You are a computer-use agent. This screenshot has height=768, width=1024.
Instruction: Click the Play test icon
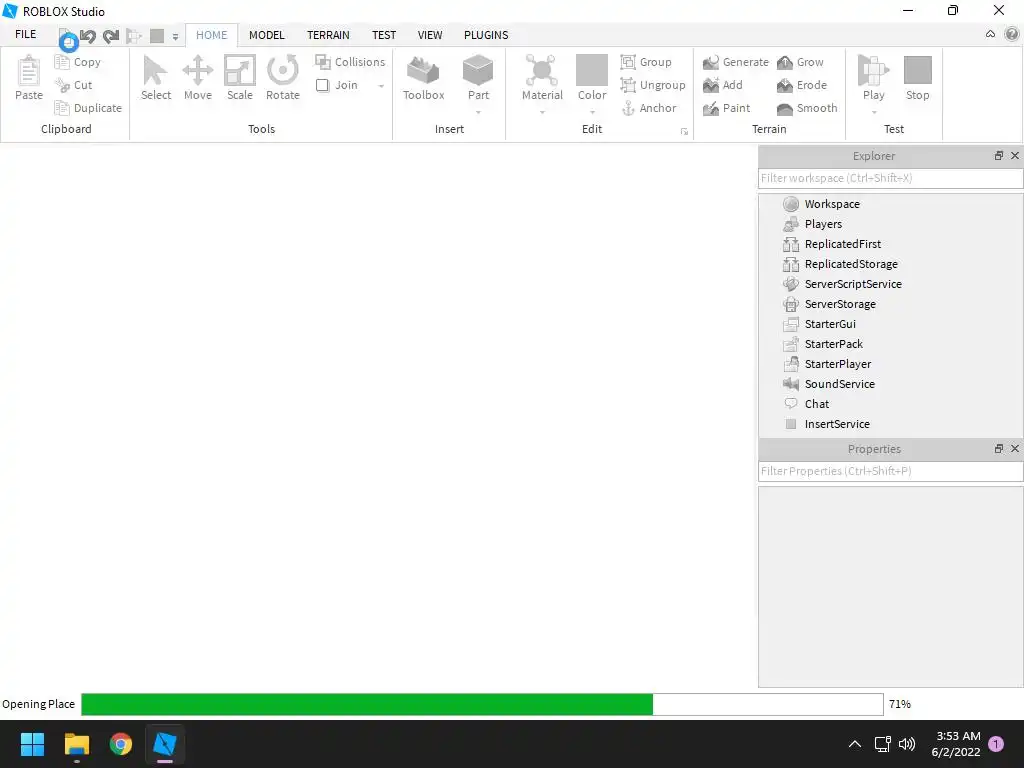tap(873, 71)
